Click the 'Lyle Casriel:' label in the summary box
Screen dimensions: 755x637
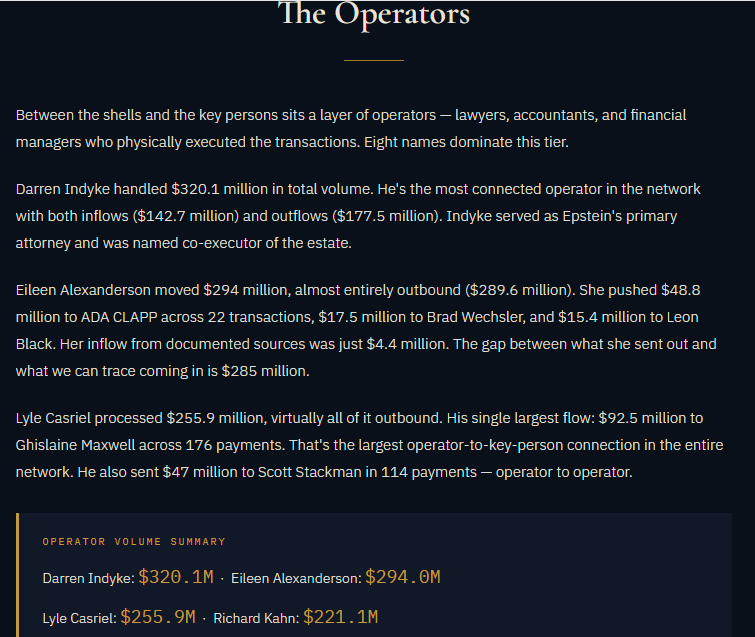click(79, 618)
